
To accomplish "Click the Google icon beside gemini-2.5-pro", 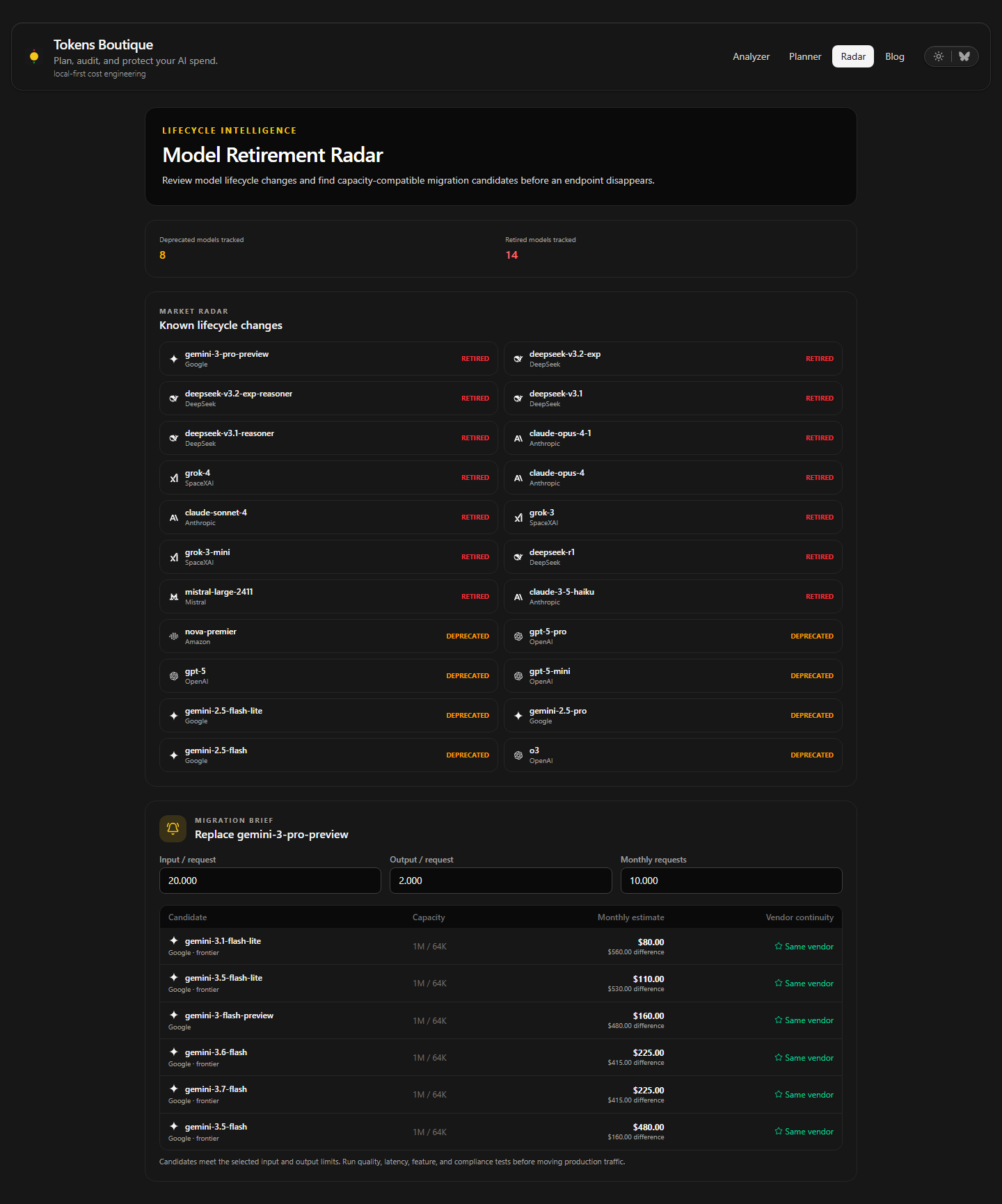I will (518, 716).
